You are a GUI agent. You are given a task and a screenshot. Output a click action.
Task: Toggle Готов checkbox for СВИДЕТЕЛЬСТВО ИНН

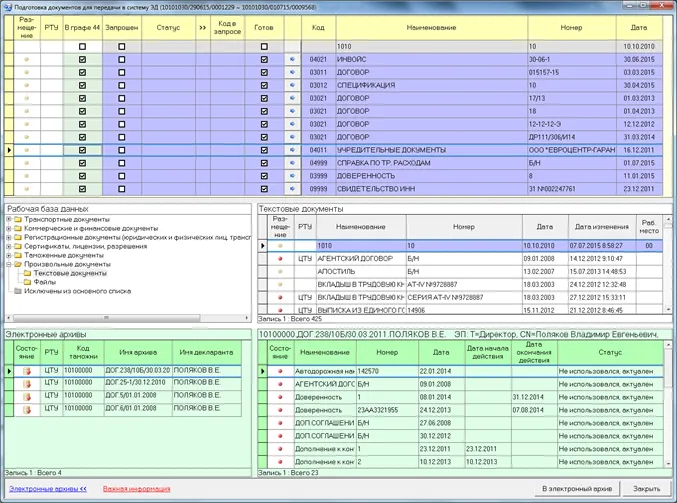264,189
